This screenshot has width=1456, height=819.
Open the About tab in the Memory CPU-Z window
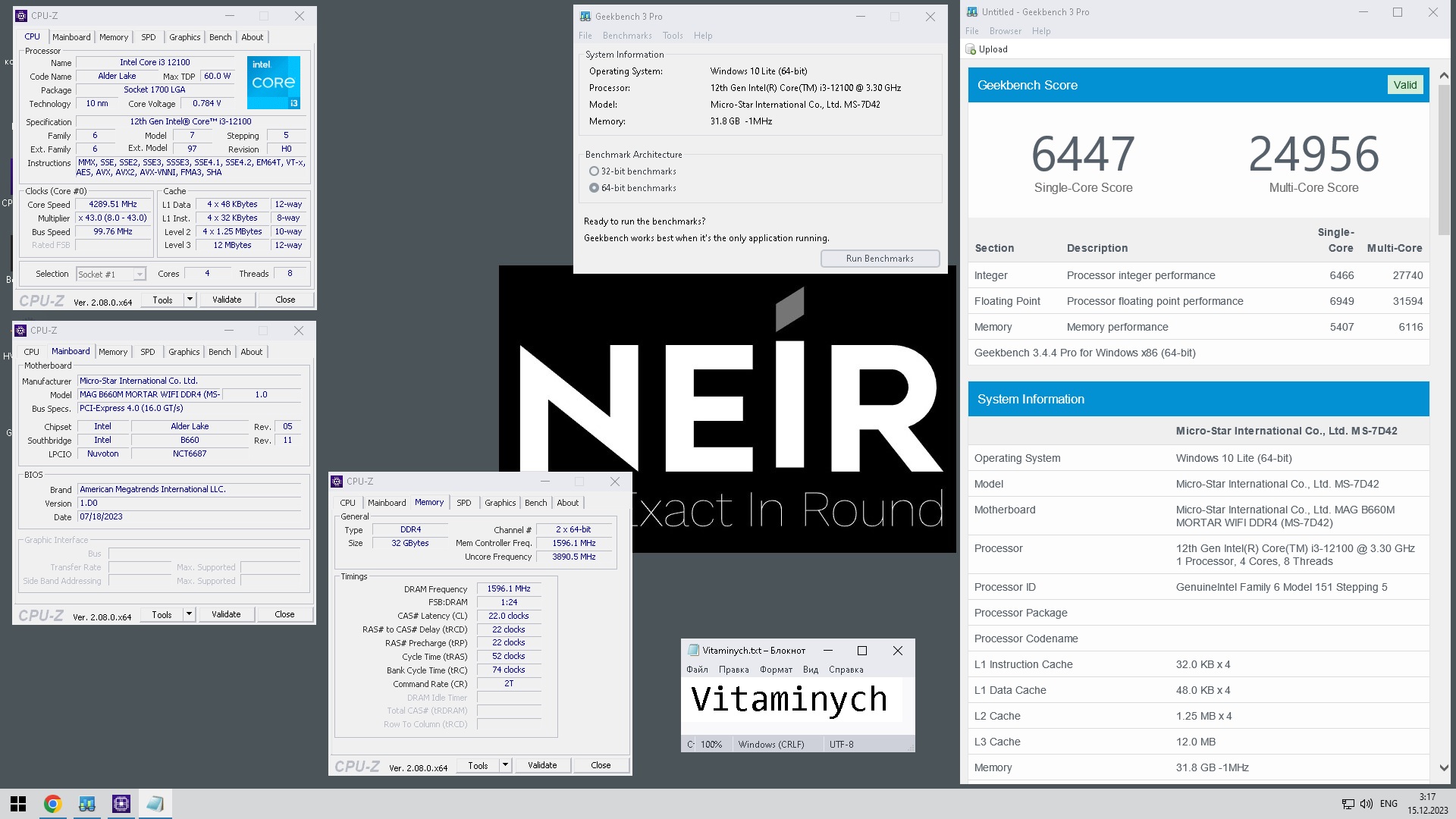568,503
